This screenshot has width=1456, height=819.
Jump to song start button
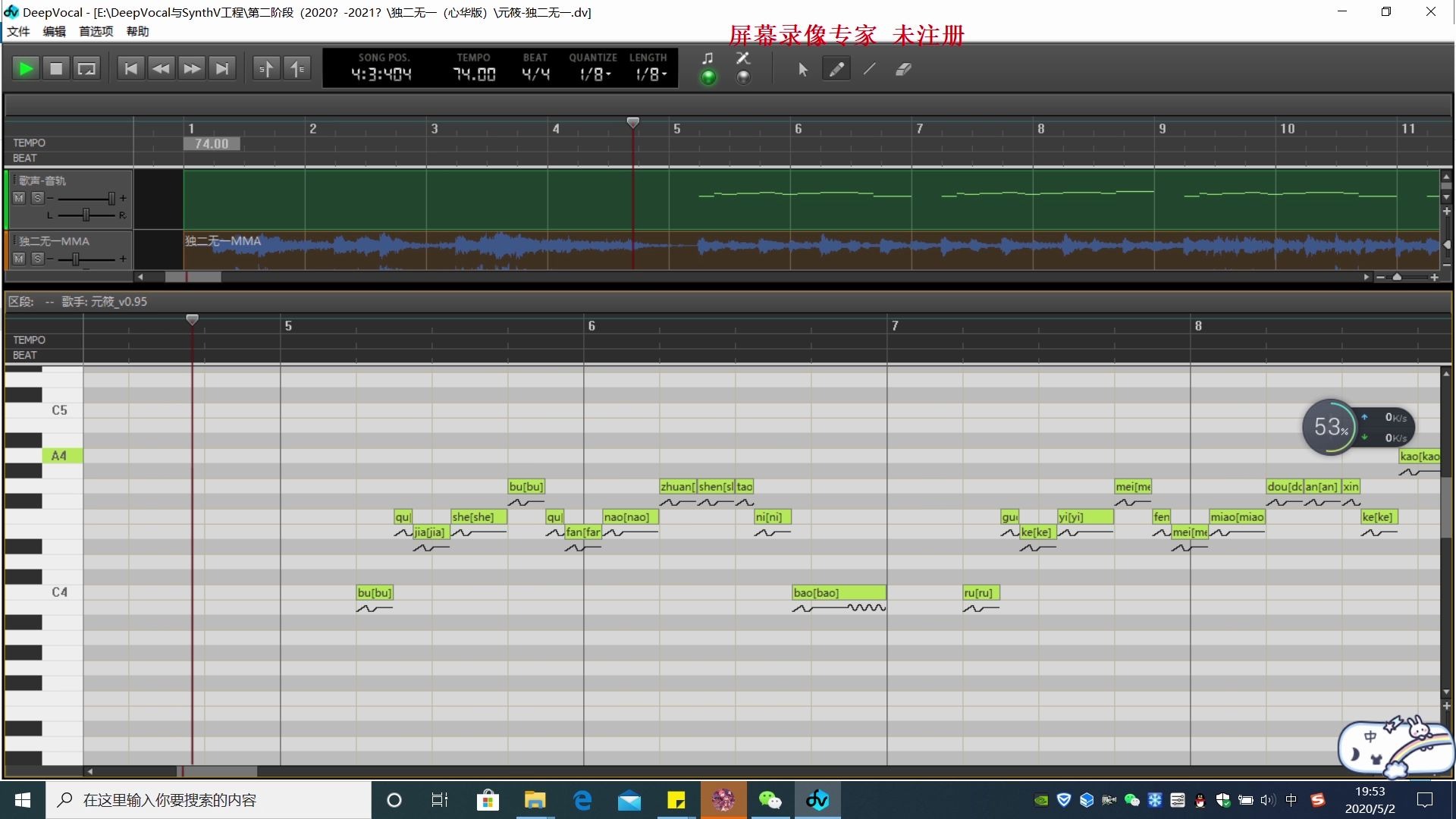coord(130,69)
